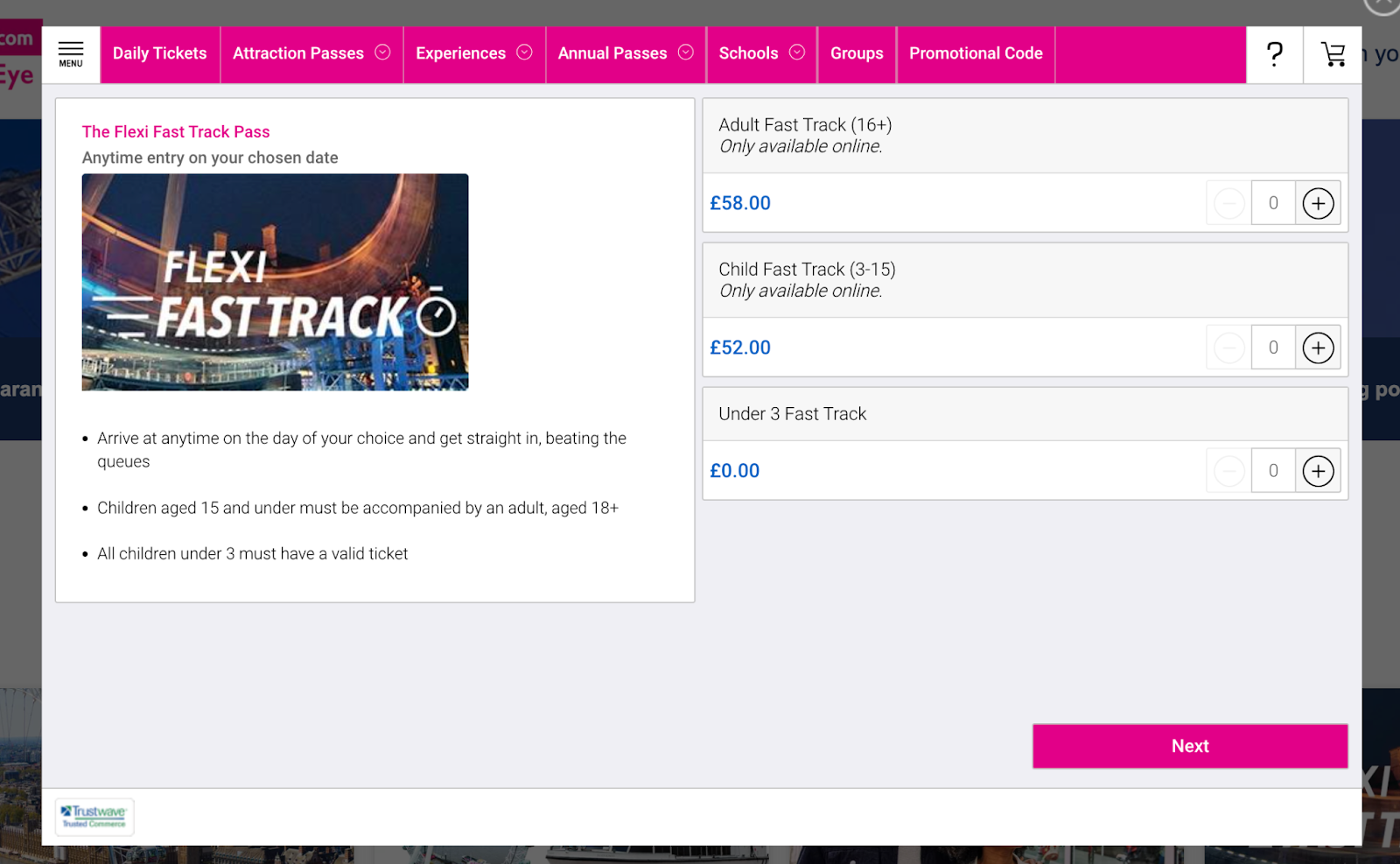
Task: Go to the Groups tab
Action: pos(857,53)
